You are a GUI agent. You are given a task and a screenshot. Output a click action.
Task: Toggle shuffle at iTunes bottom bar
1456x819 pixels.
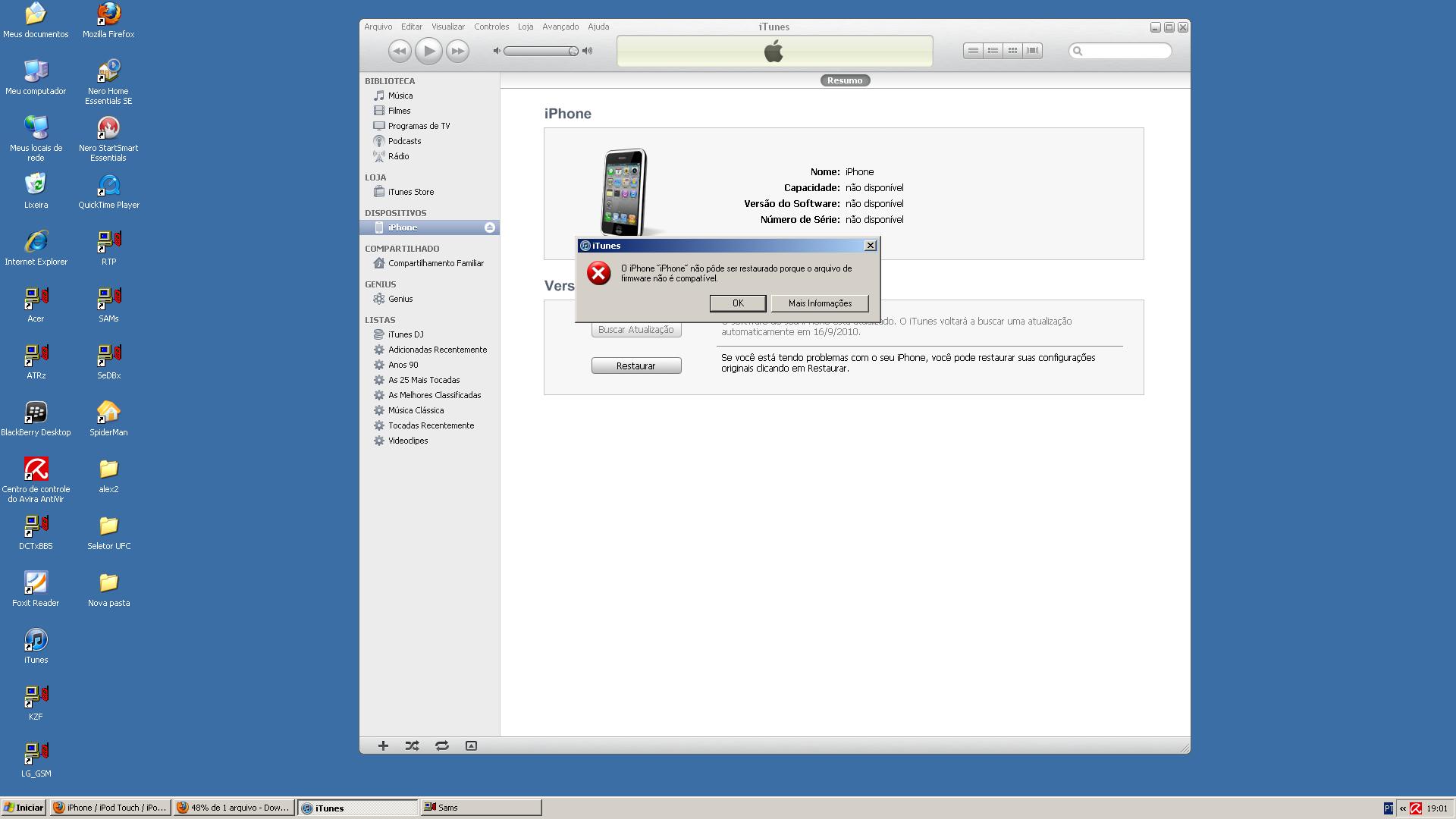(412, 745)
